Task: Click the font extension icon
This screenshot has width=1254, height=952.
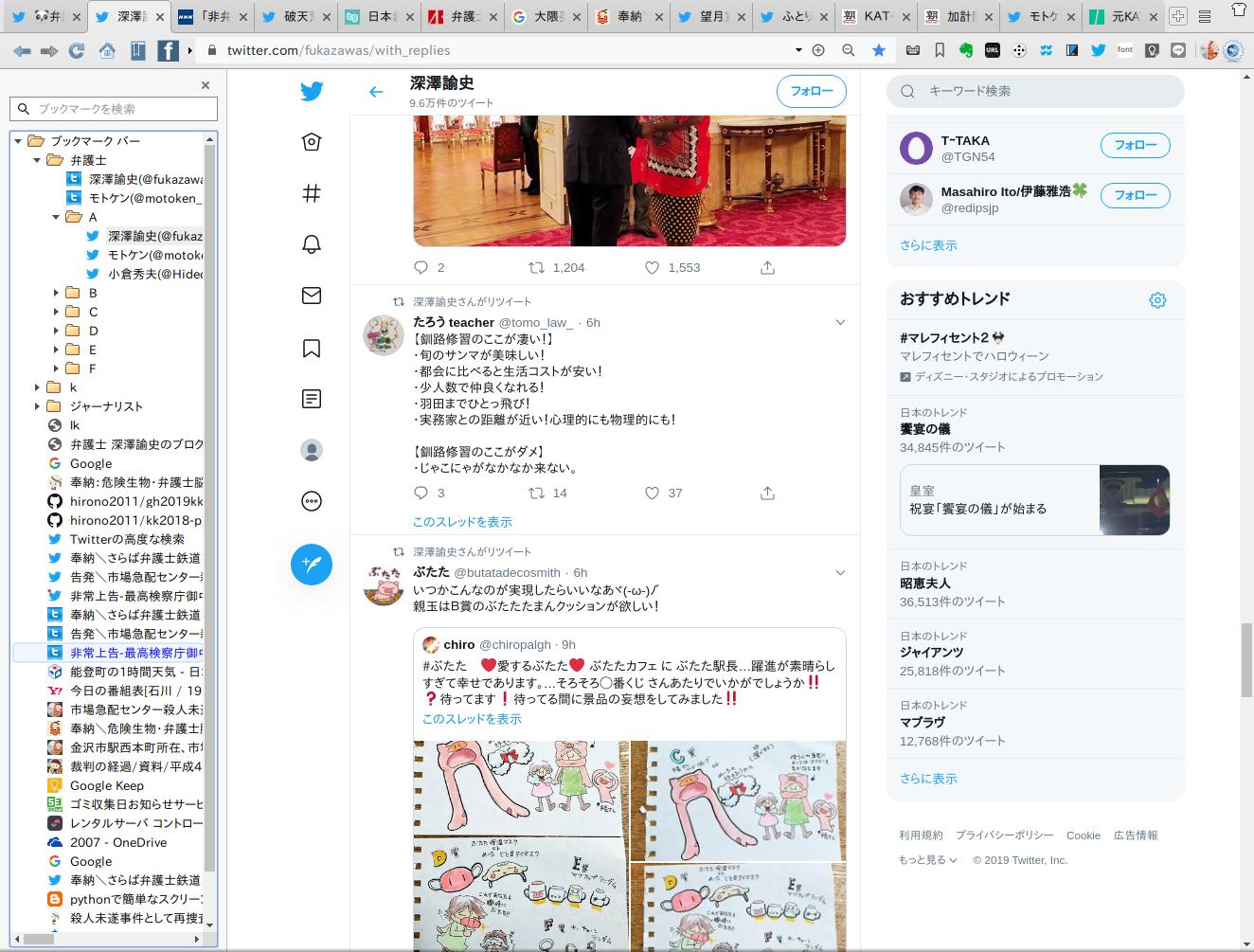Action: tap(1125, 50)
